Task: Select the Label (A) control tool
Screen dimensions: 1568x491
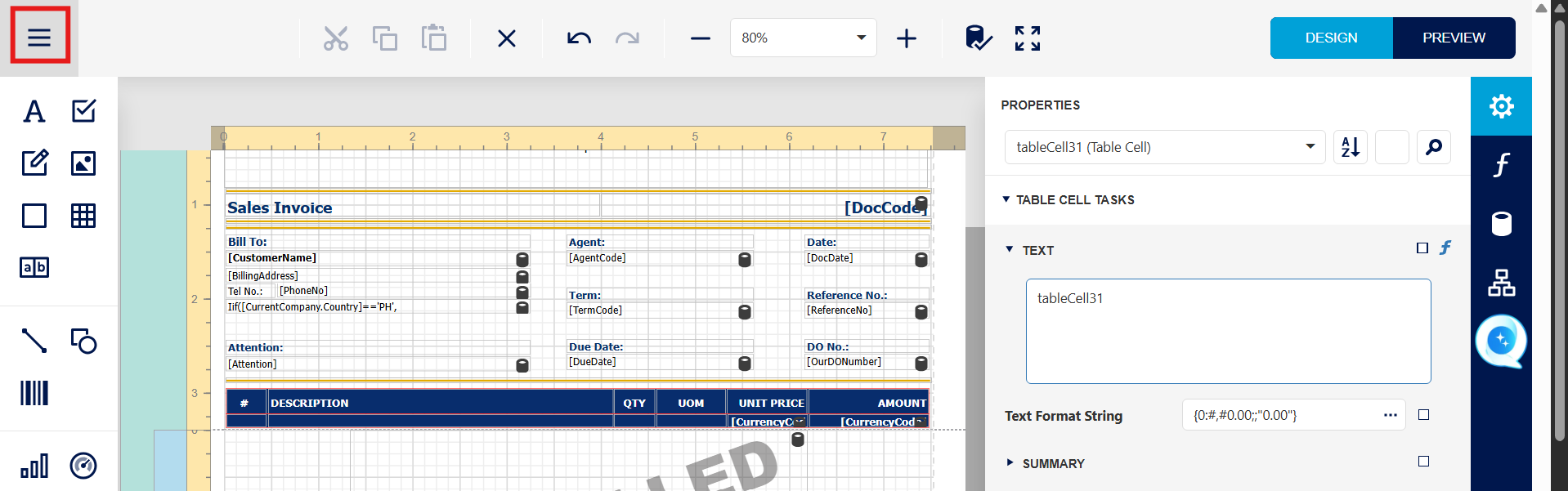Action: click(x=34, y=111)
